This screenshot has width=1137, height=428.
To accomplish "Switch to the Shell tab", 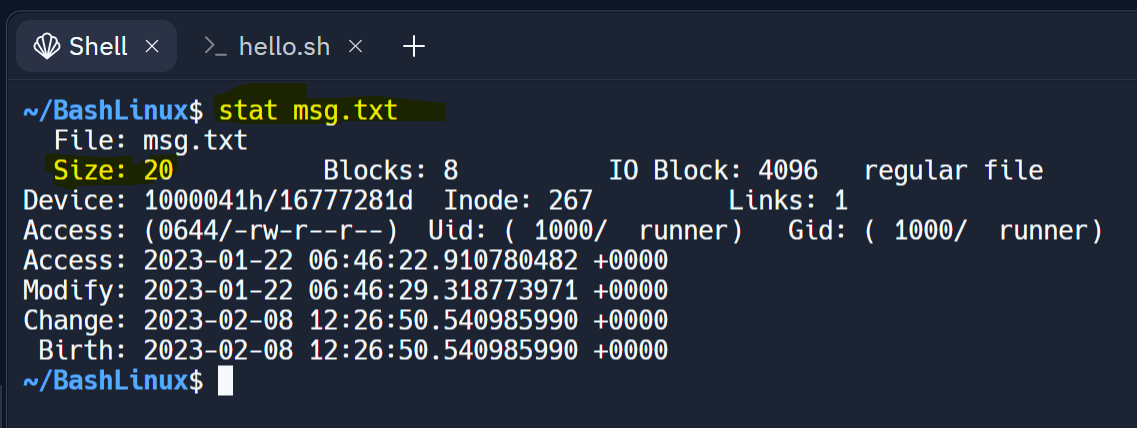I will 96,47.
